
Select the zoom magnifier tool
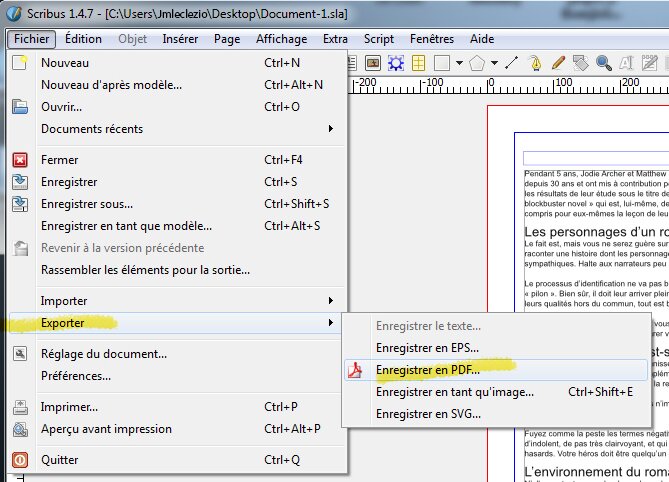604,63
